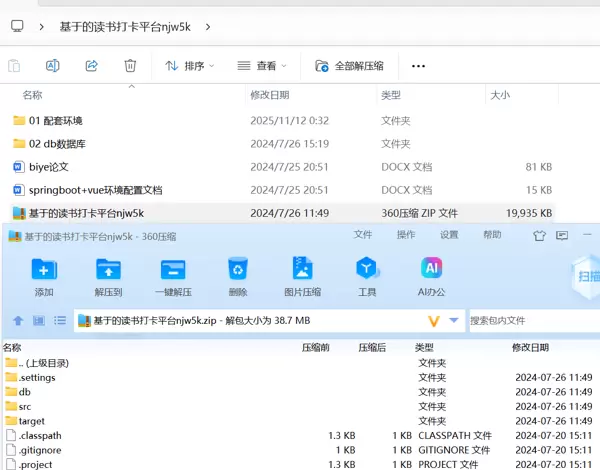This screenshot has width=600, height=470.
Task: Expand the 排序 (Sort) dropdown
Action: point(190,66)
